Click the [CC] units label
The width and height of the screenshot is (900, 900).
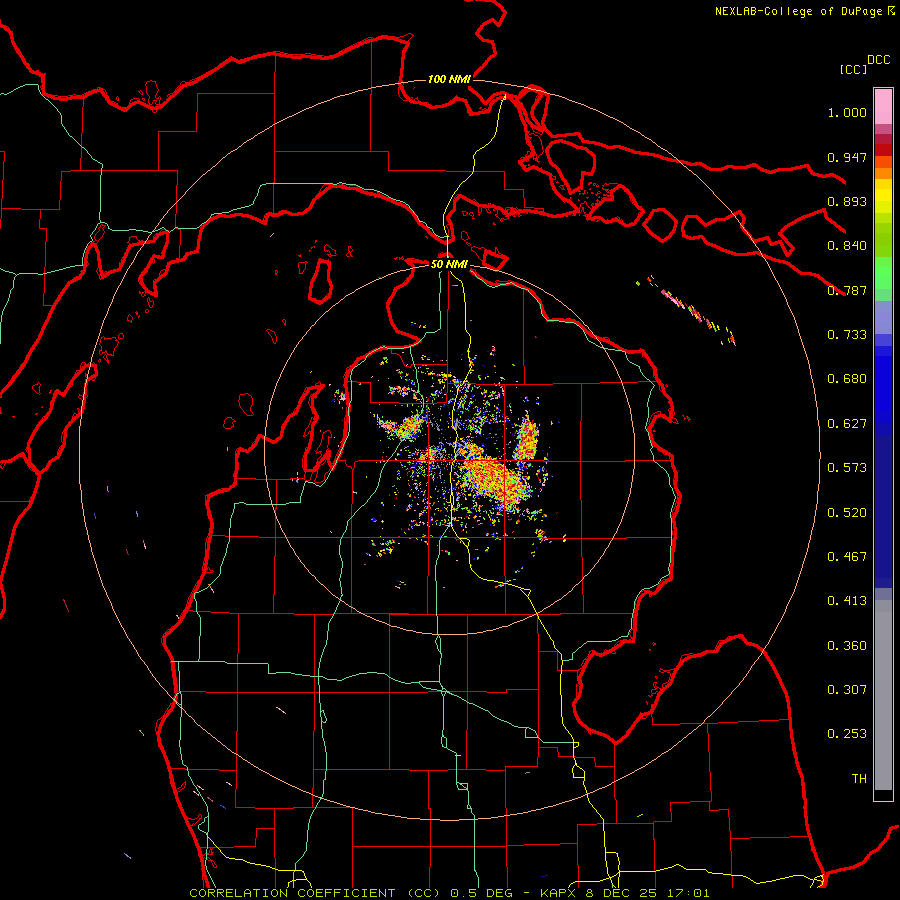tap(853, 69)
